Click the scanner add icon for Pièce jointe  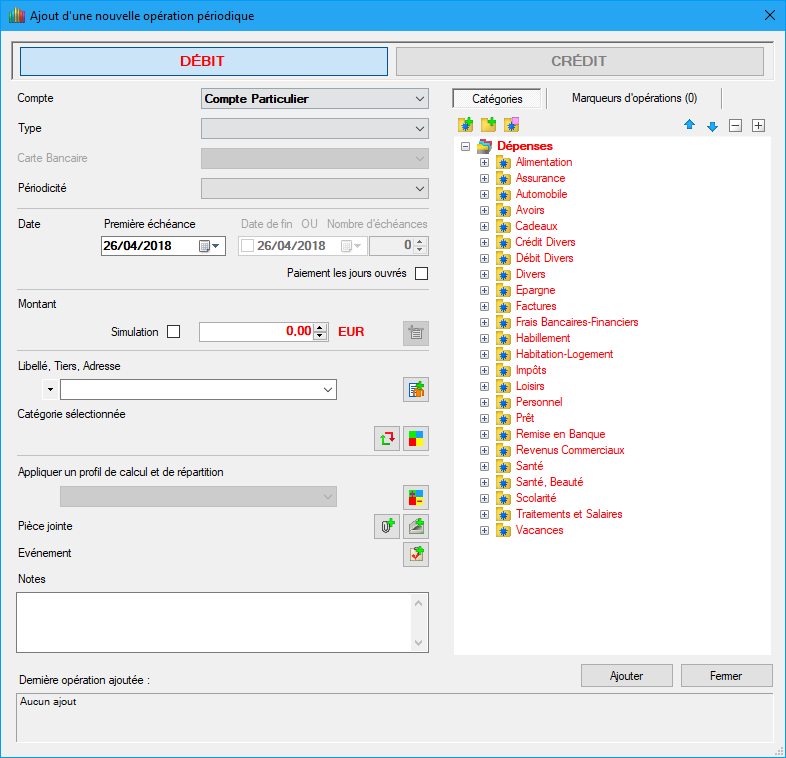click(x=415, y=527)
